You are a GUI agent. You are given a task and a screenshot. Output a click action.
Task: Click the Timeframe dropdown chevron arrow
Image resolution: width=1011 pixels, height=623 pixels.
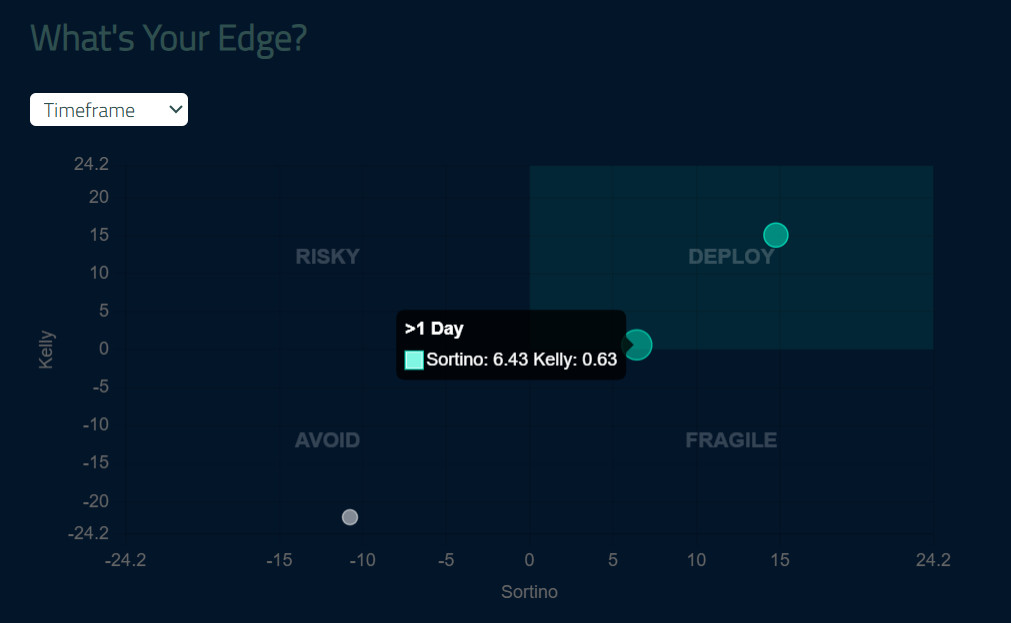click(x=176, y=109)
